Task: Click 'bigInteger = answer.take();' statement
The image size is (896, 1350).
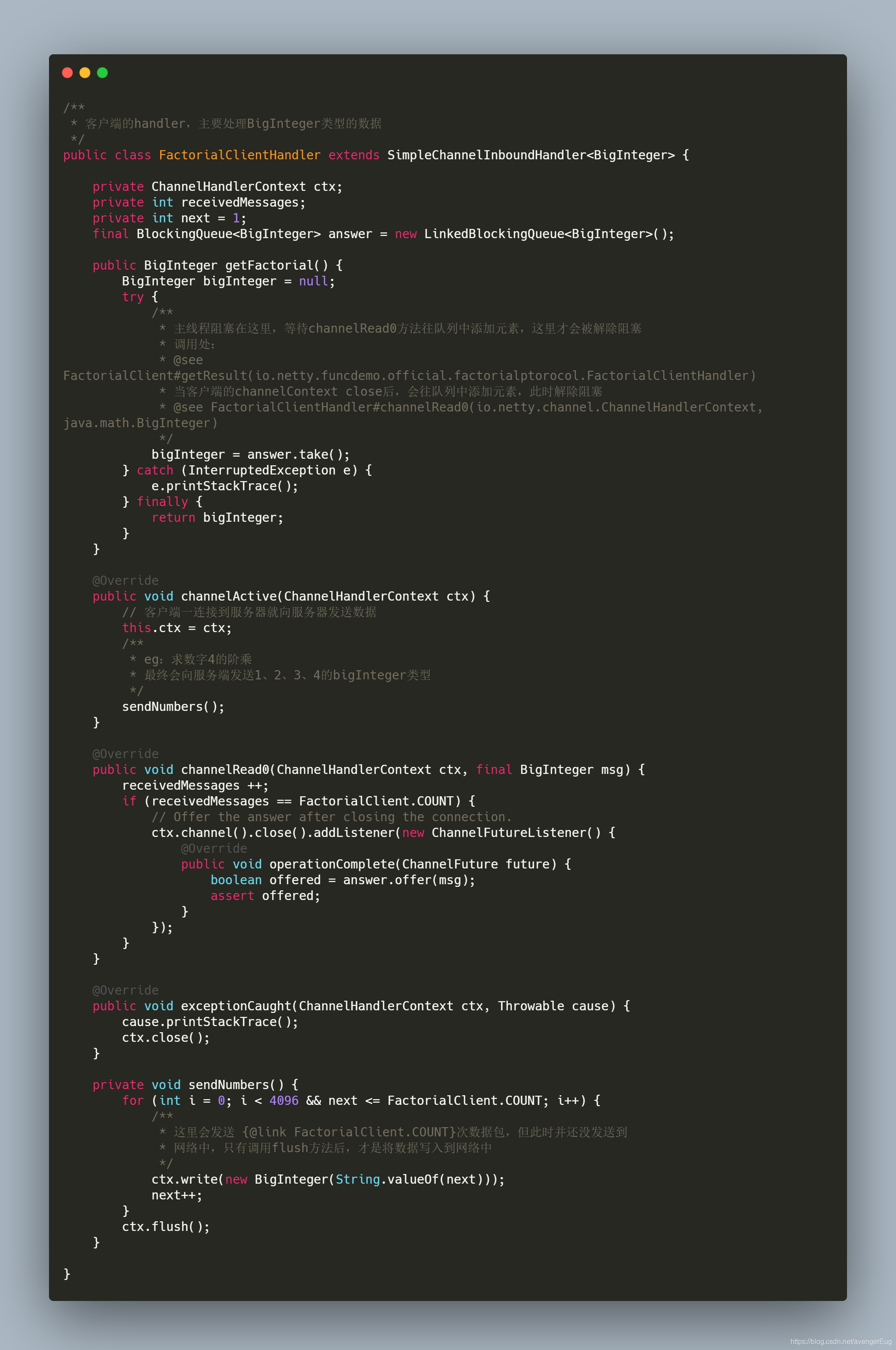Action: [250, 454]
